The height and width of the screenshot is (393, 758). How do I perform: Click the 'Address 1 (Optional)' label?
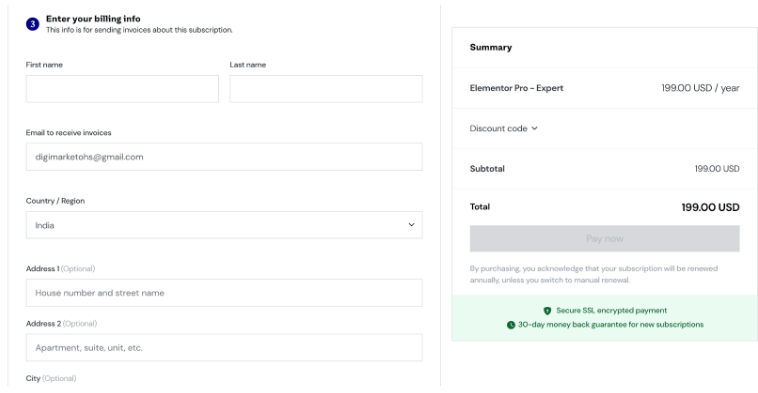pos(60,268)
